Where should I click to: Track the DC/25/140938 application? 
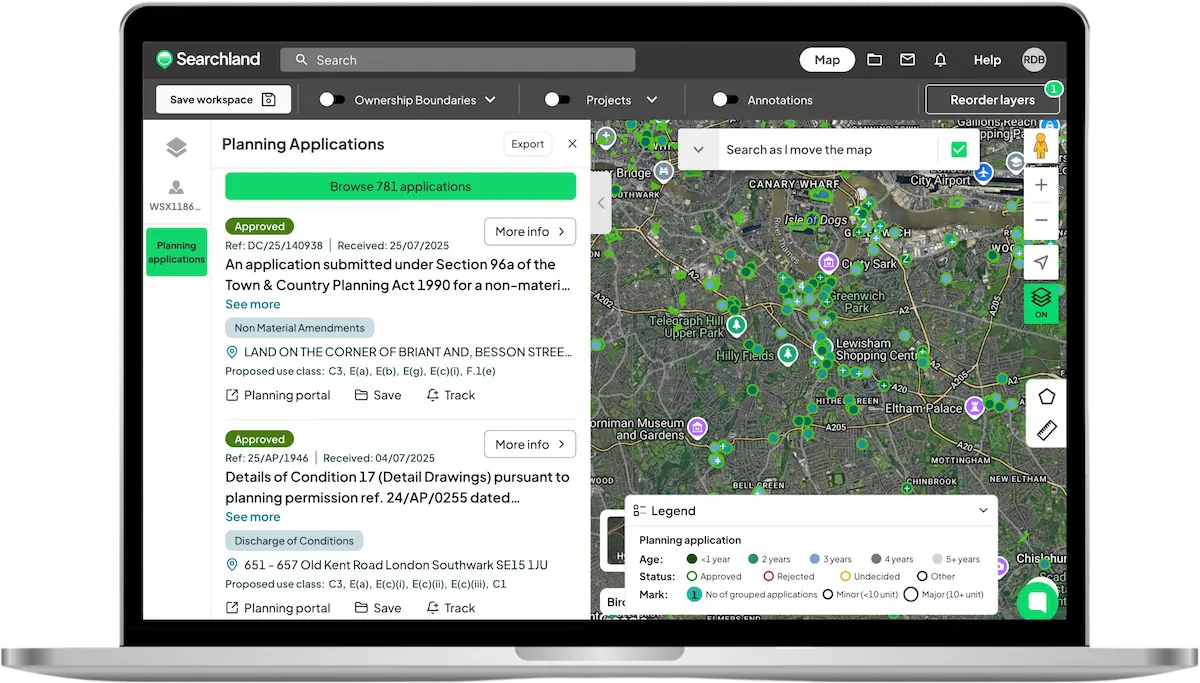click(x=451, y=395)
